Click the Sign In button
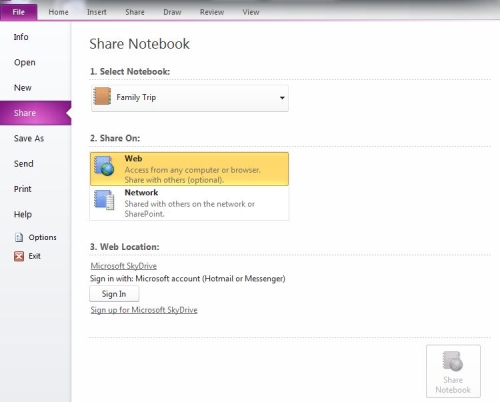Viewport: 500px width, 402px height. click(x=114, y=294)
